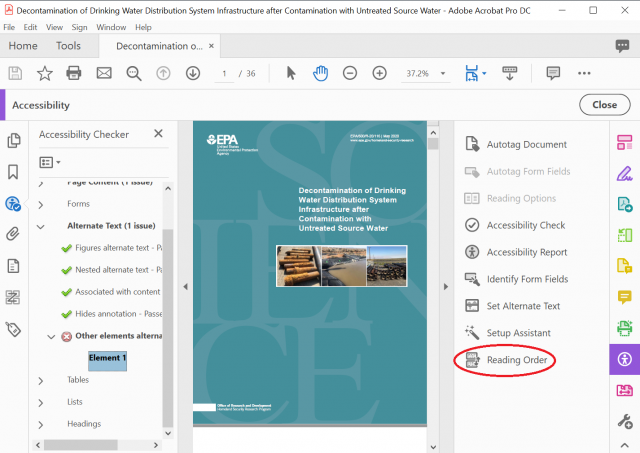Click the Reading Order tool
Screen dimensions: 640x453
click(x=516, y=359)
